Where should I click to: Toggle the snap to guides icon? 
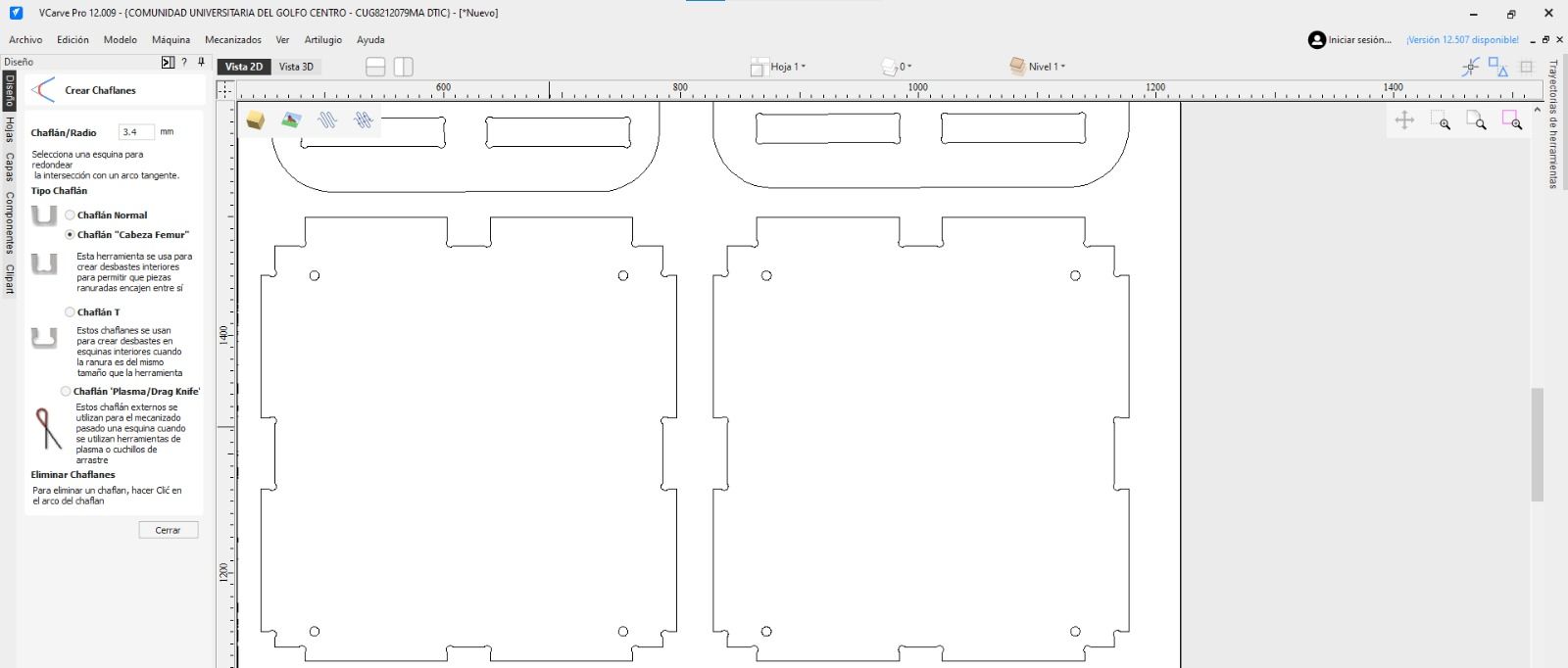1470,67
